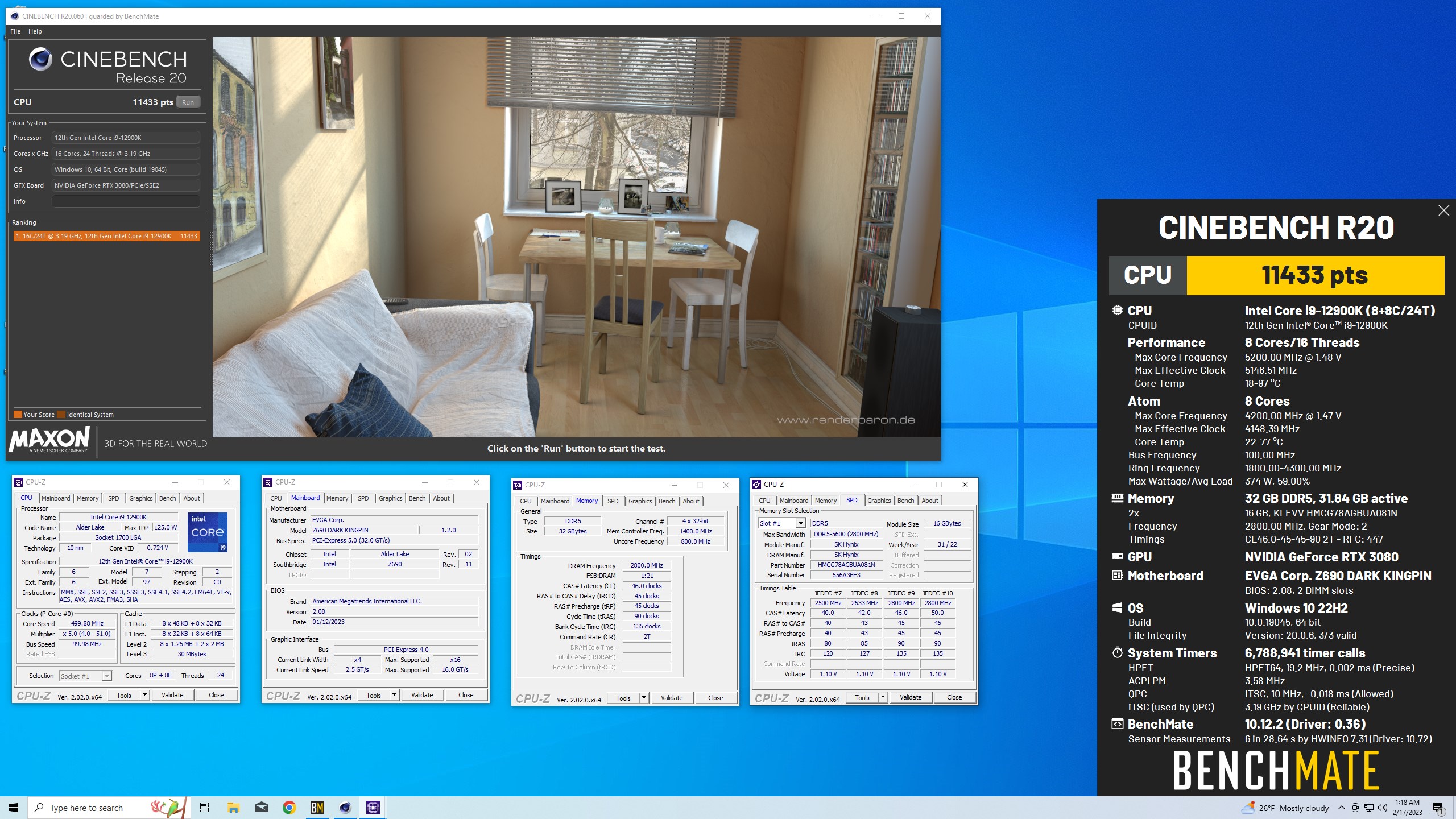Click the Info field in Cinebench Your System
Viewport: 1456px width, 819px height.
(x=126, y=201)
